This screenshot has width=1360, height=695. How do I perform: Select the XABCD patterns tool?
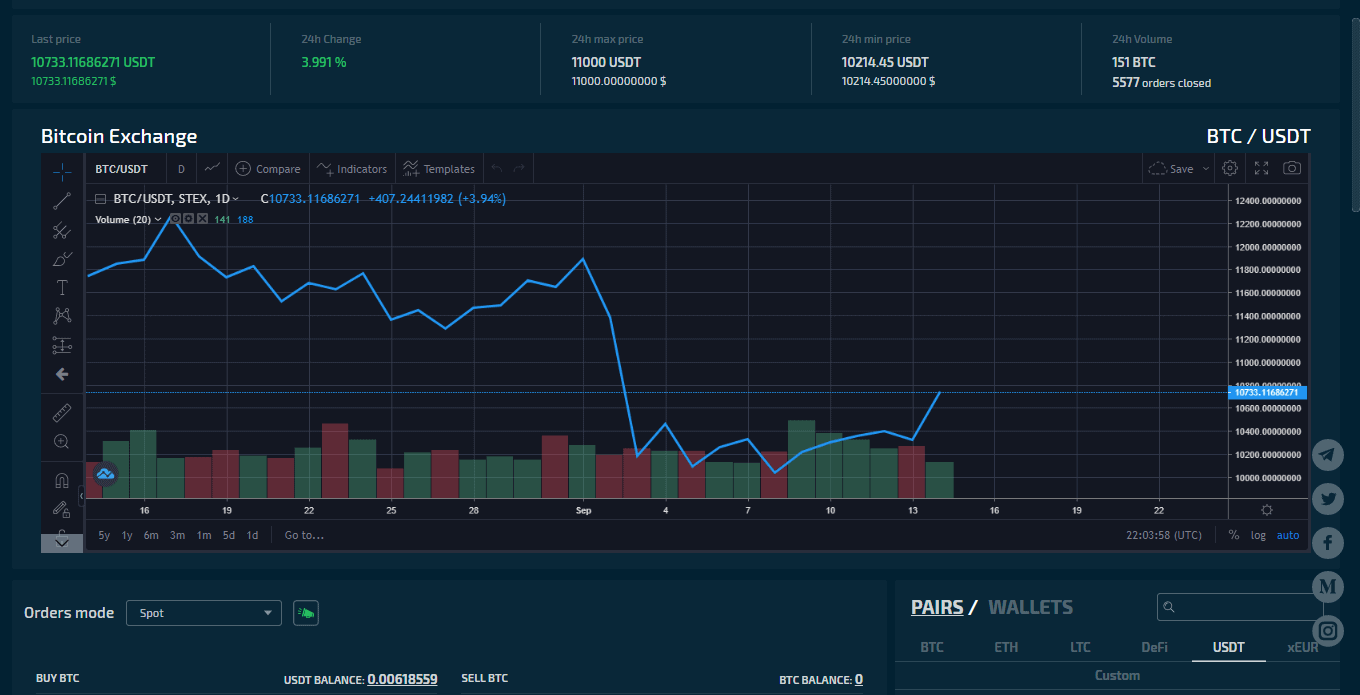coord(62,316)
